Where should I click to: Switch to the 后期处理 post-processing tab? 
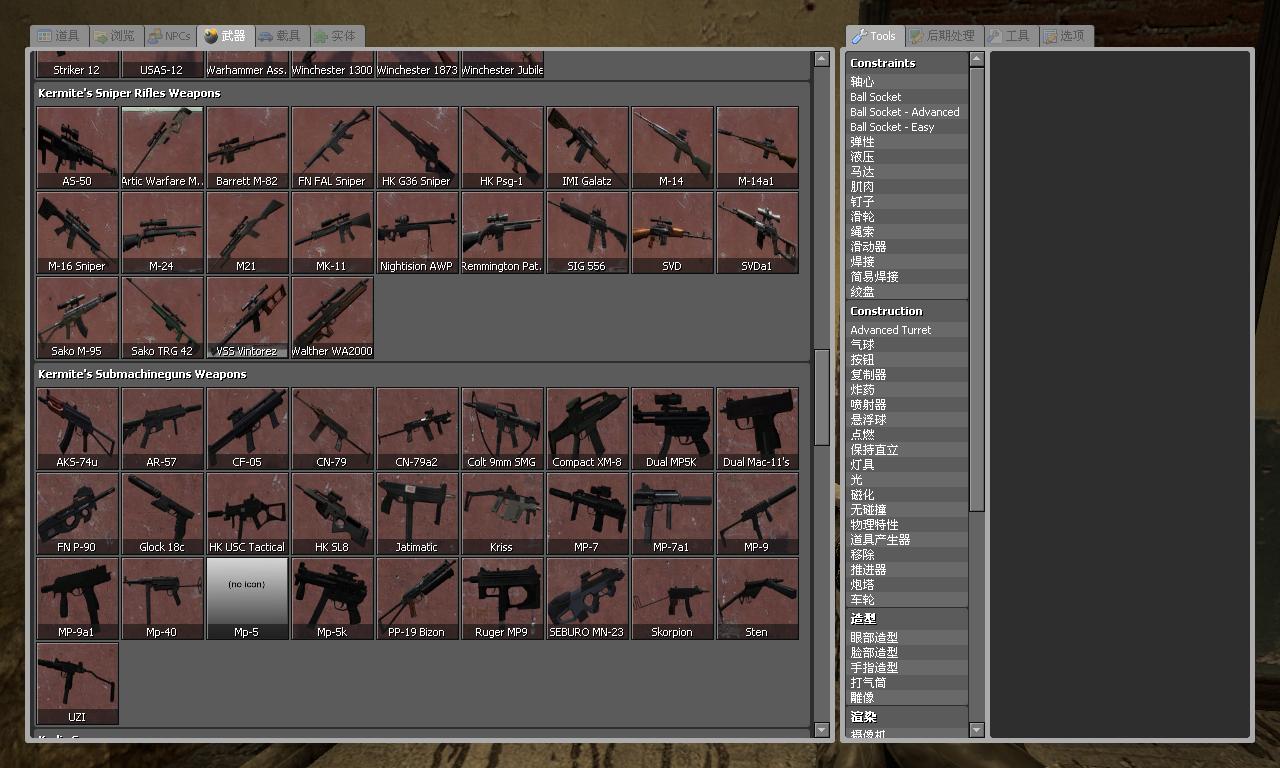pos(944,36)
